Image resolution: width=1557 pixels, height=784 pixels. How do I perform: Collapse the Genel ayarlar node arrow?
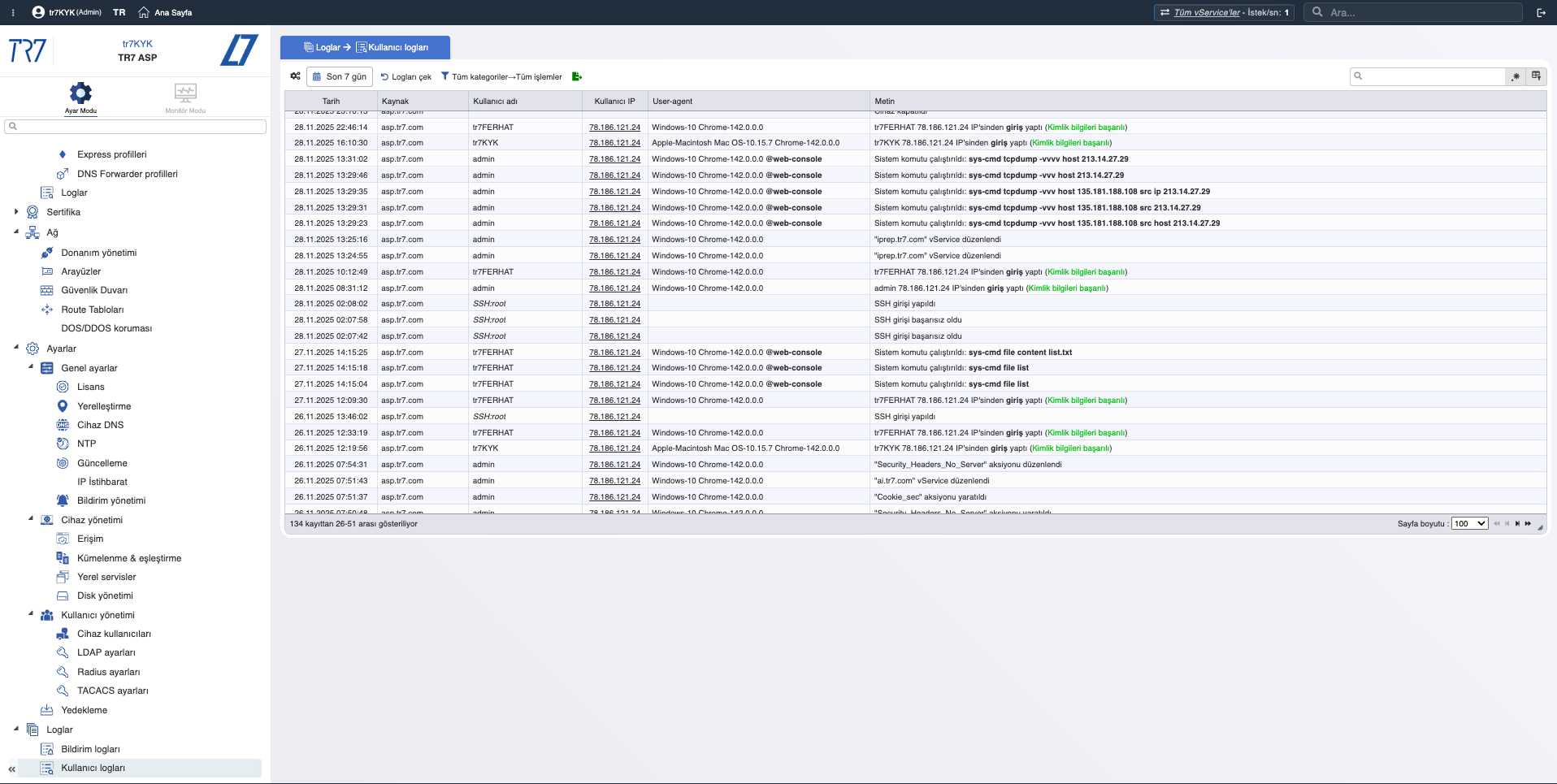tap(31, 367)
